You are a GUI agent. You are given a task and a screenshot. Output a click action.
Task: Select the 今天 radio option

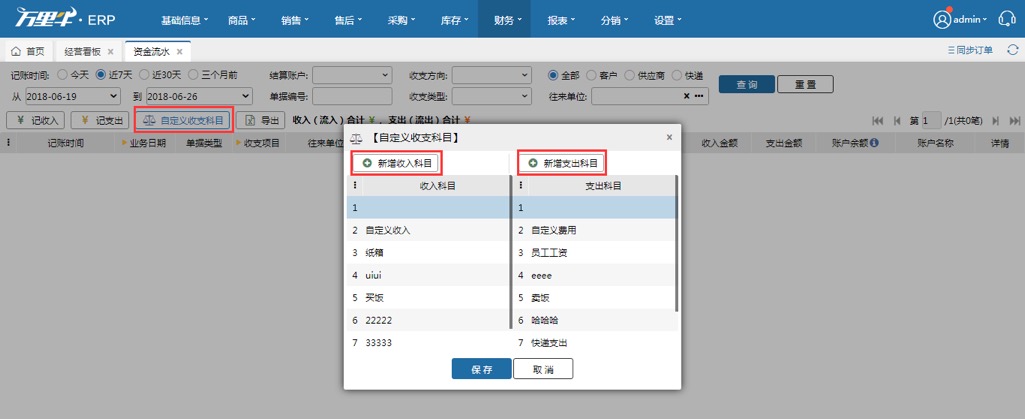click(x=63, y=75)
